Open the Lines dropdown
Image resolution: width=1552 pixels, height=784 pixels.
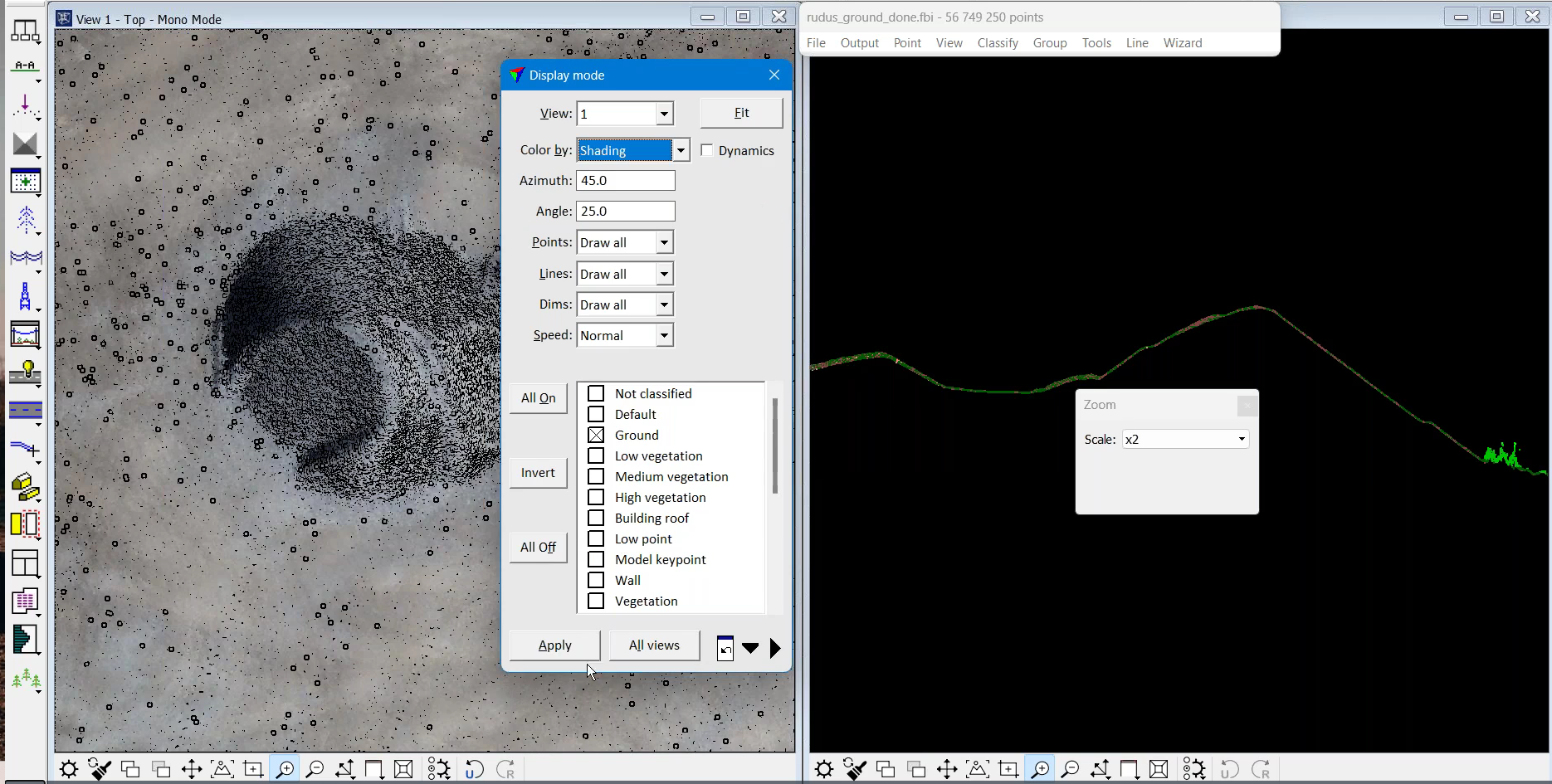(x=664, y=274)
